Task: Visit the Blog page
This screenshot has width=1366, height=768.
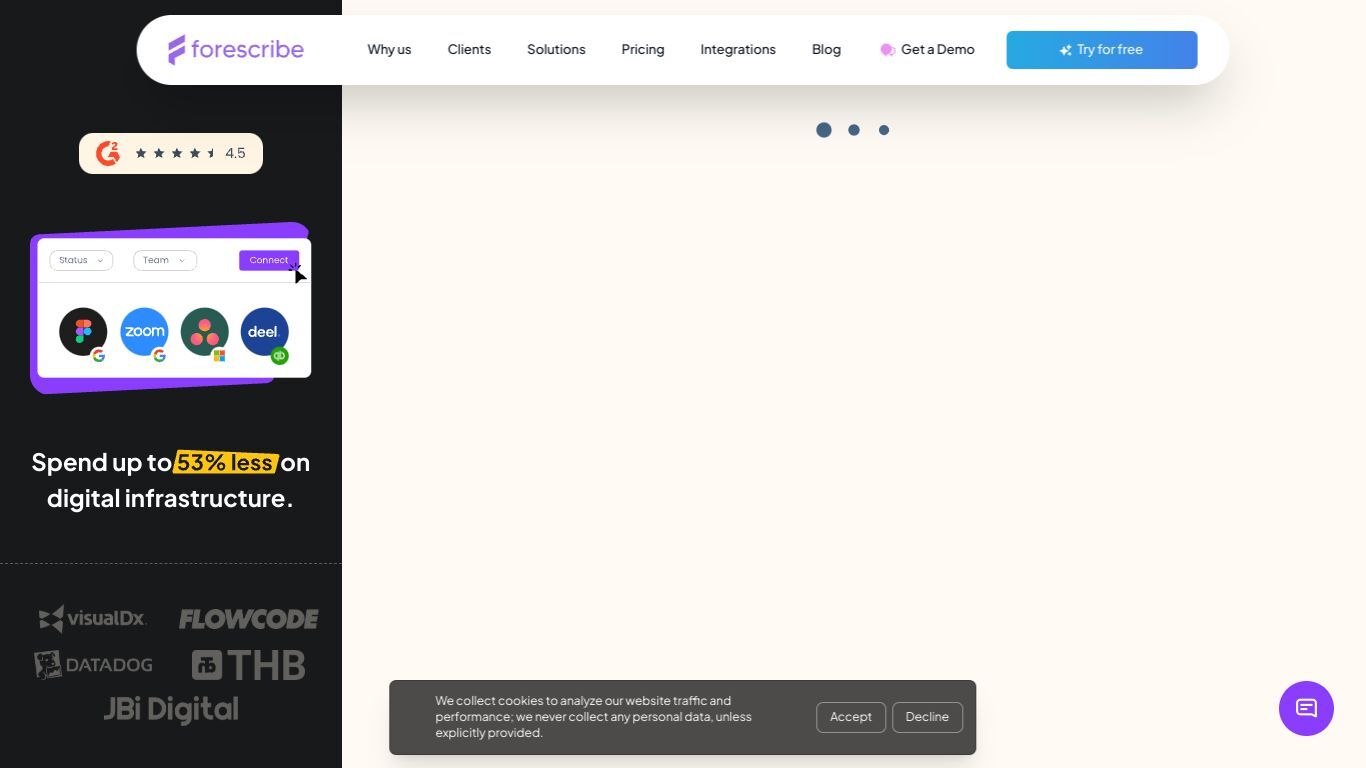Action: pos(826,49)
